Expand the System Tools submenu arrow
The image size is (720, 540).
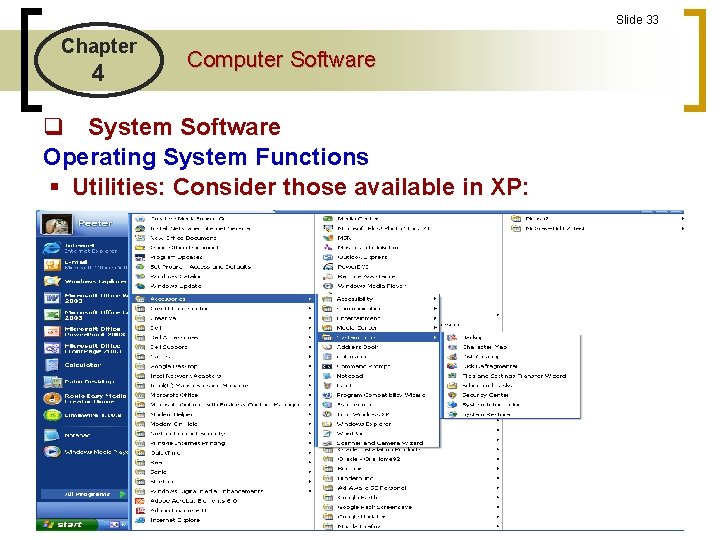pos(434,338)
